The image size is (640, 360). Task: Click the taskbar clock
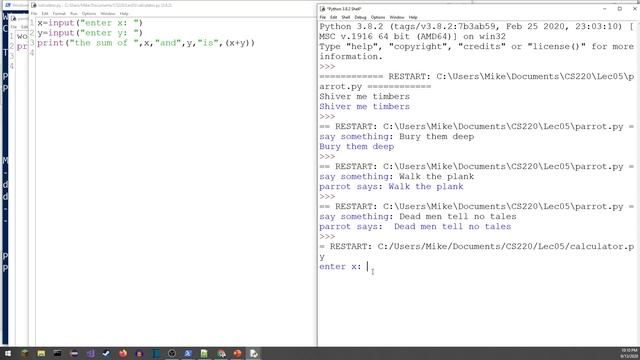(x=629, y=353)
